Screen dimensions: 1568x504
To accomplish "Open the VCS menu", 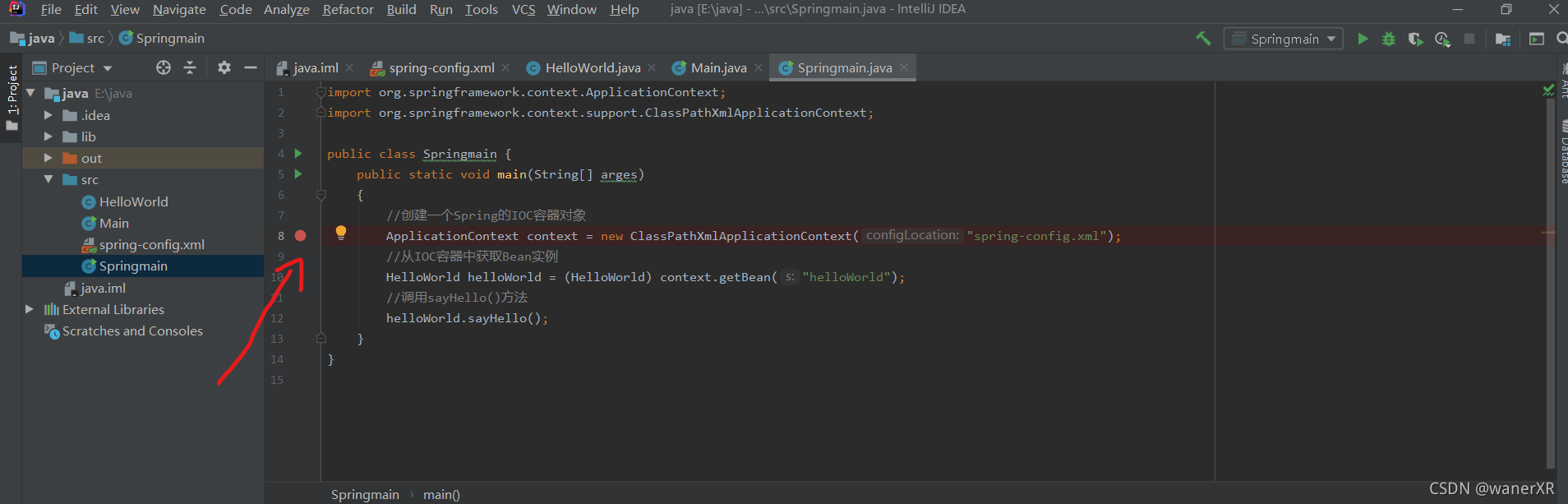I will [x=523, y=10].
